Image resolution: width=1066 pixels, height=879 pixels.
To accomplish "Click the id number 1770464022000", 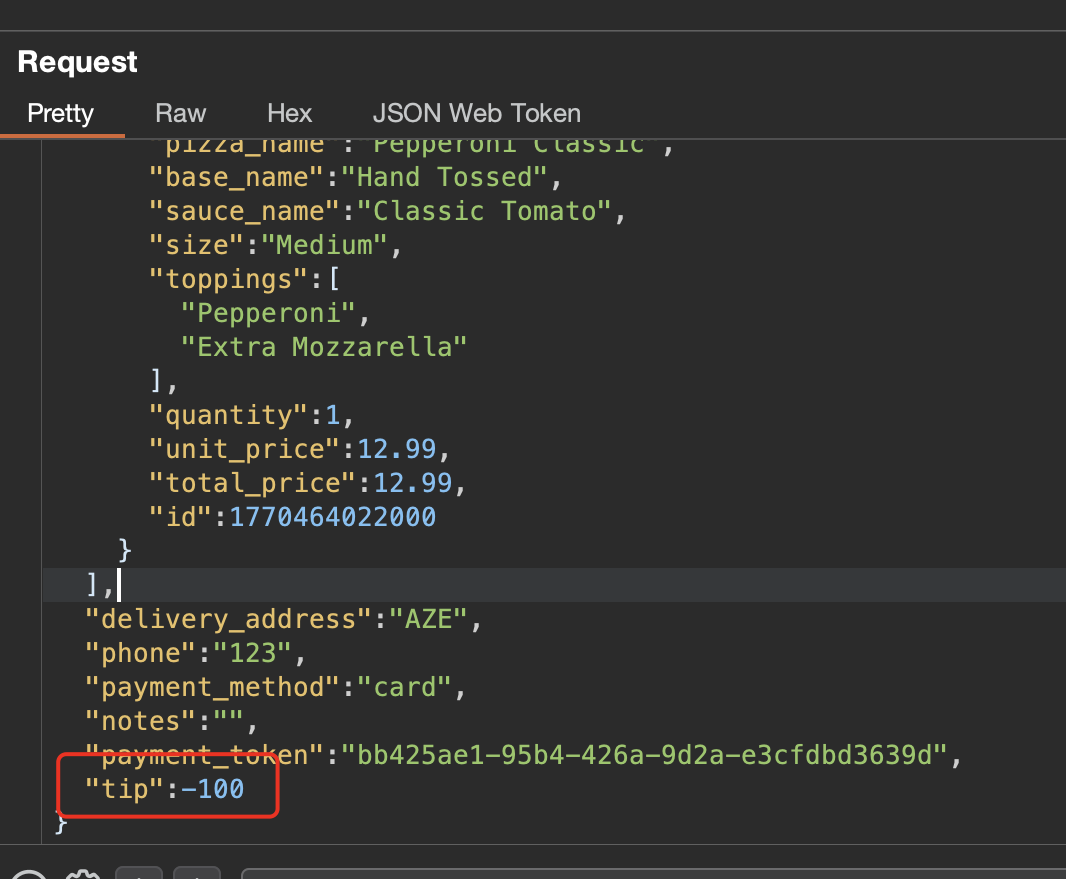I will pos(332,517).
